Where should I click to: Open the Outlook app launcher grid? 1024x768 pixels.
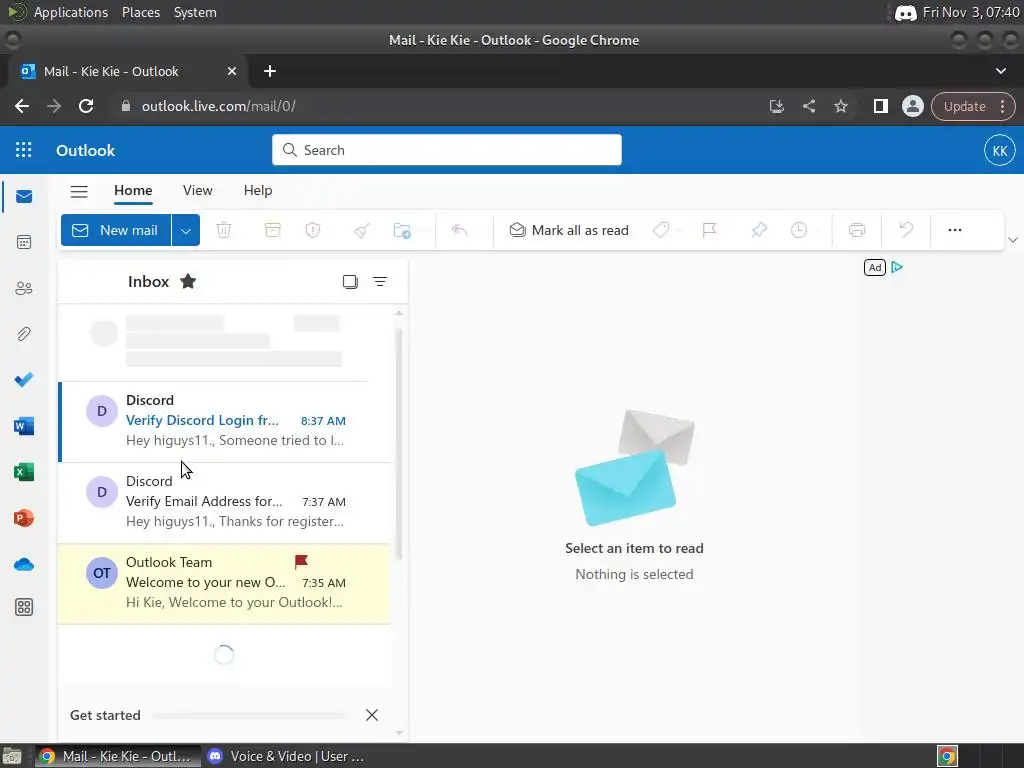[x=24, y=150]
